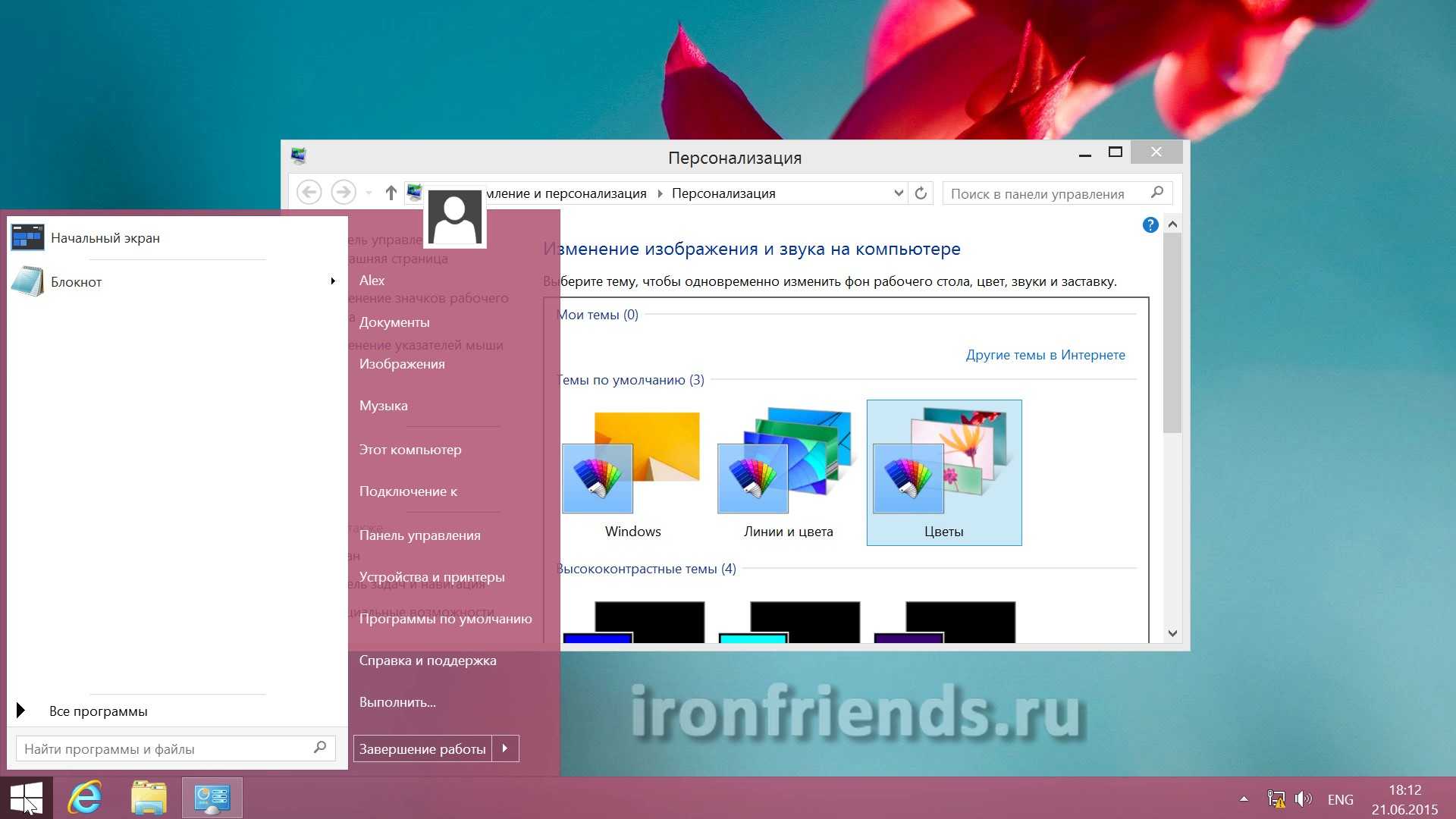The width and height of the screenshot is (1456, 819).
Task: Open address bar history dropdown
Action: click(x=898, y=193)
